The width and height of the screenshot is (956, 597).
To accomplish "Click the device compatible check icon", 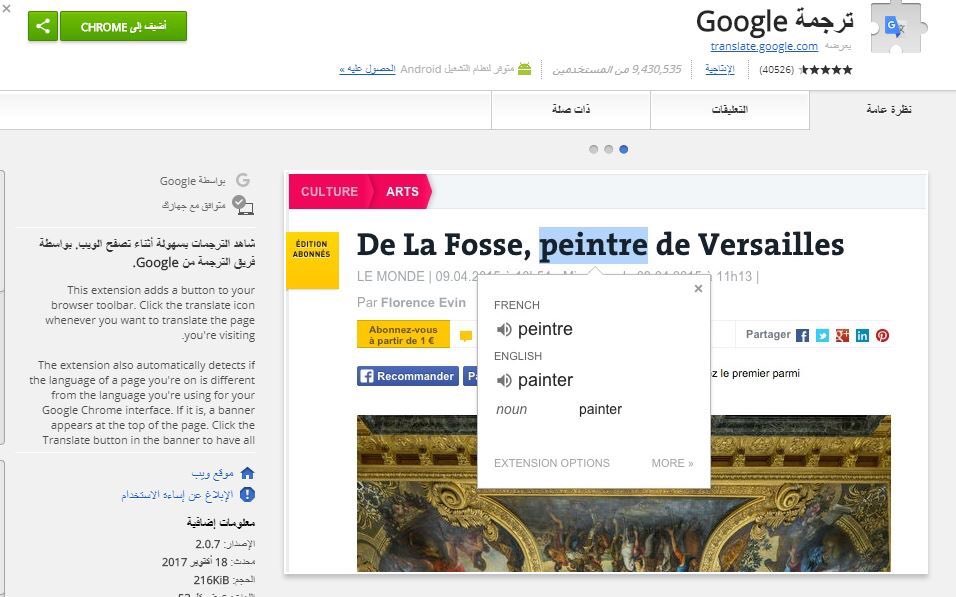I will [x=243, y=205].
